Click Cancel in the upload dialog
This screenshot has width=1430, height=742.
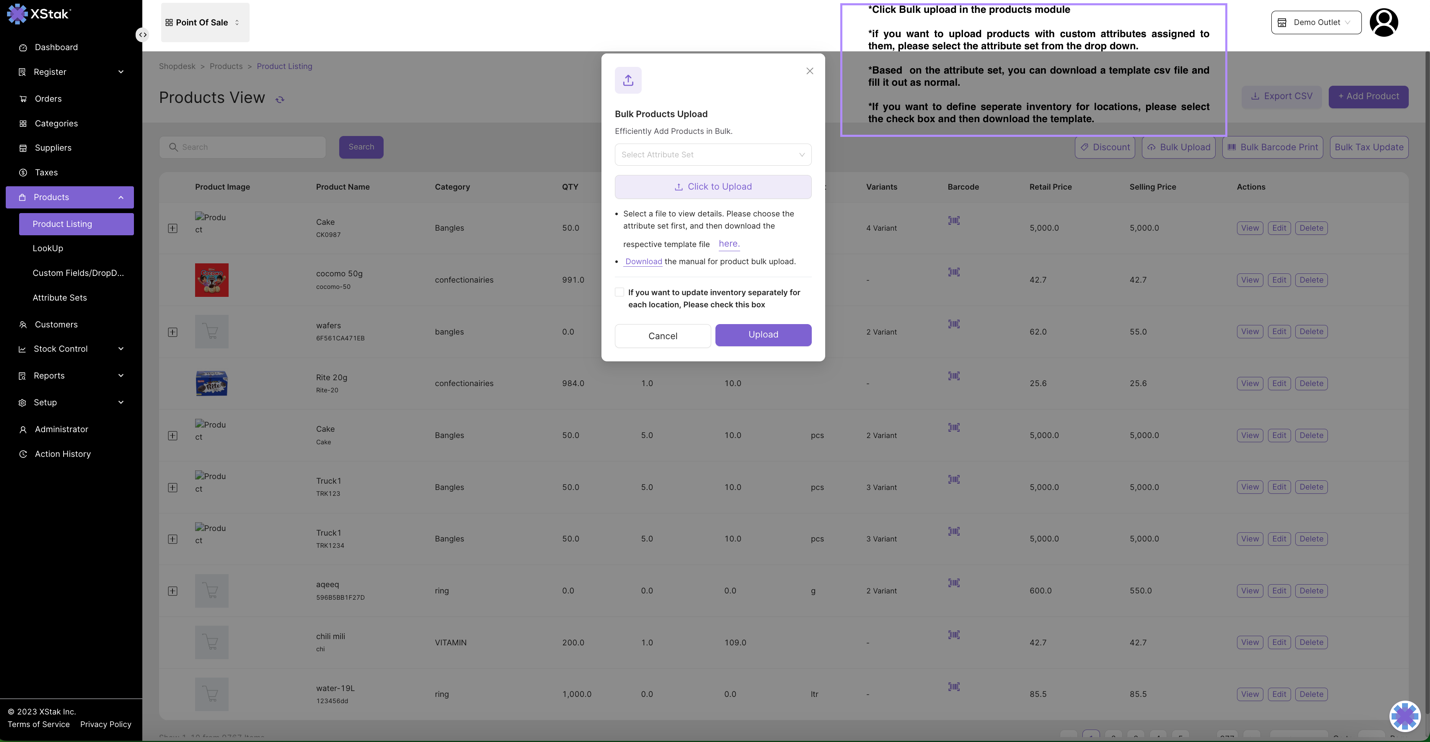662,336
